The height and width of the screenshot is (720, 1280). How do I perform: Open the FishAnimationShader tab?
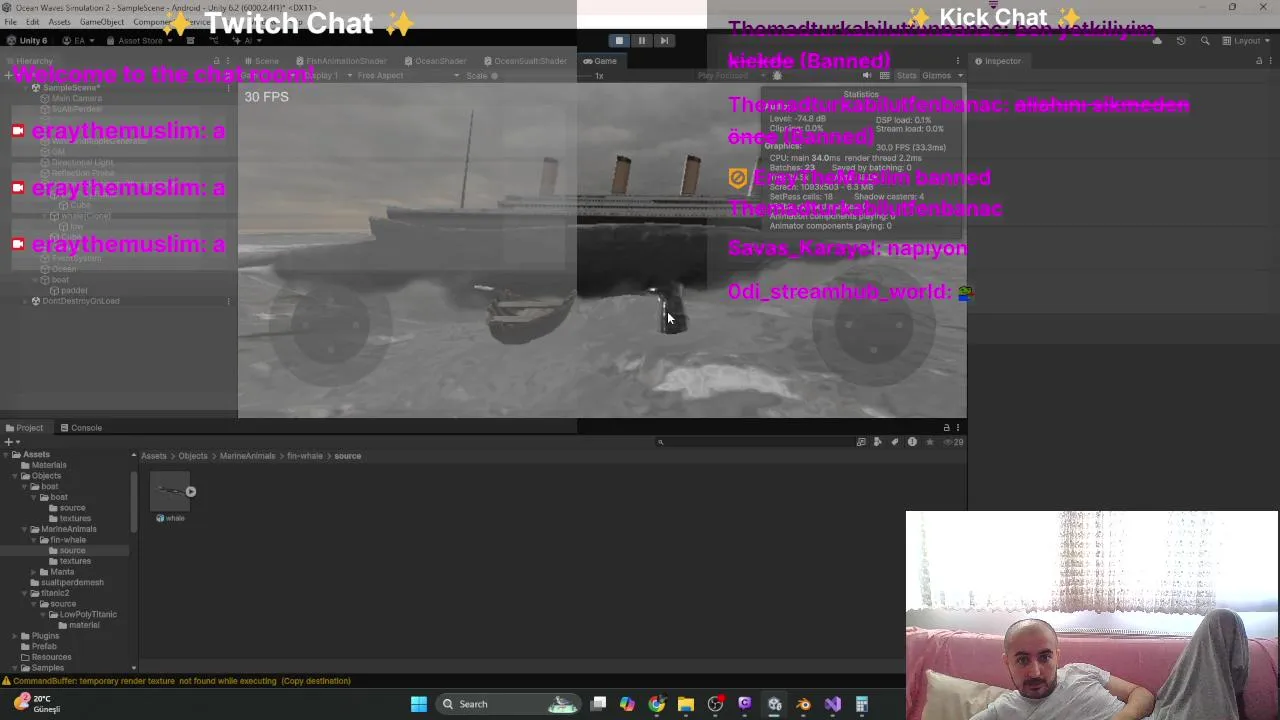tap(340, 61)
